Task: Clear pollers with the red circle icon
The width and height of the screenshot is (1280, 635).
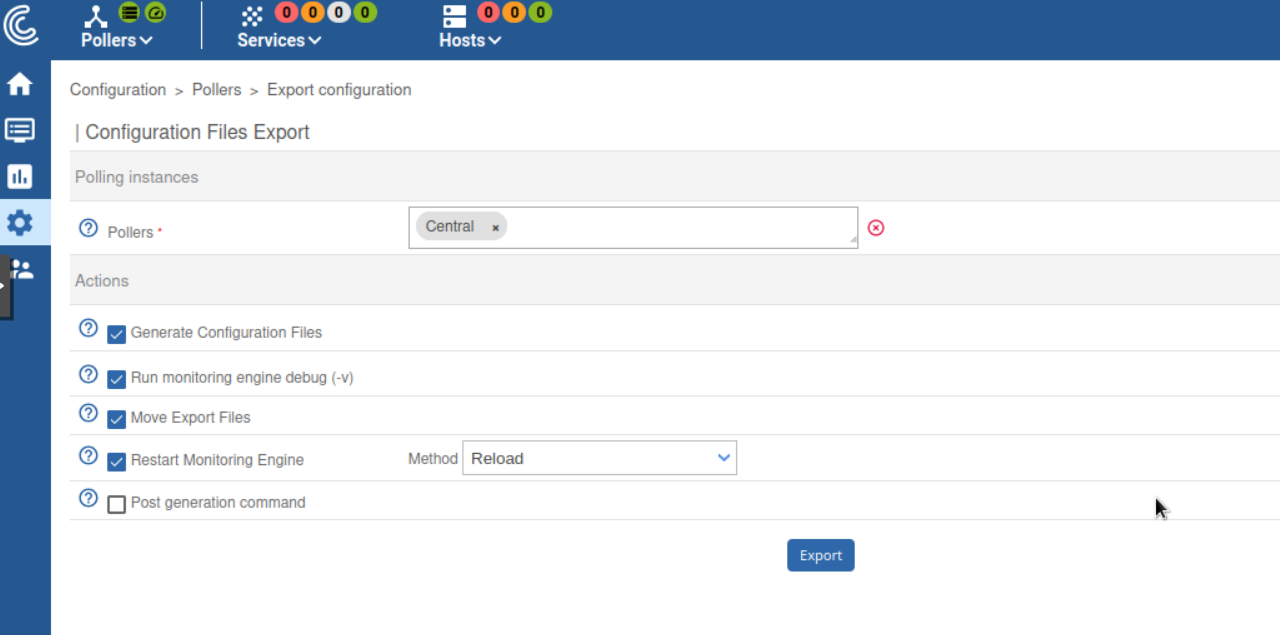Action: click(876, 228)
